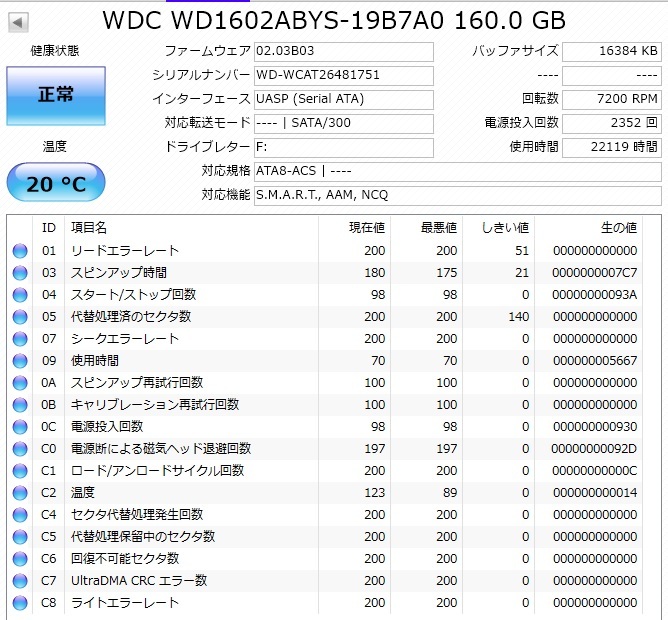Select the ライトエラーレート row name

[x=125, y=603]
